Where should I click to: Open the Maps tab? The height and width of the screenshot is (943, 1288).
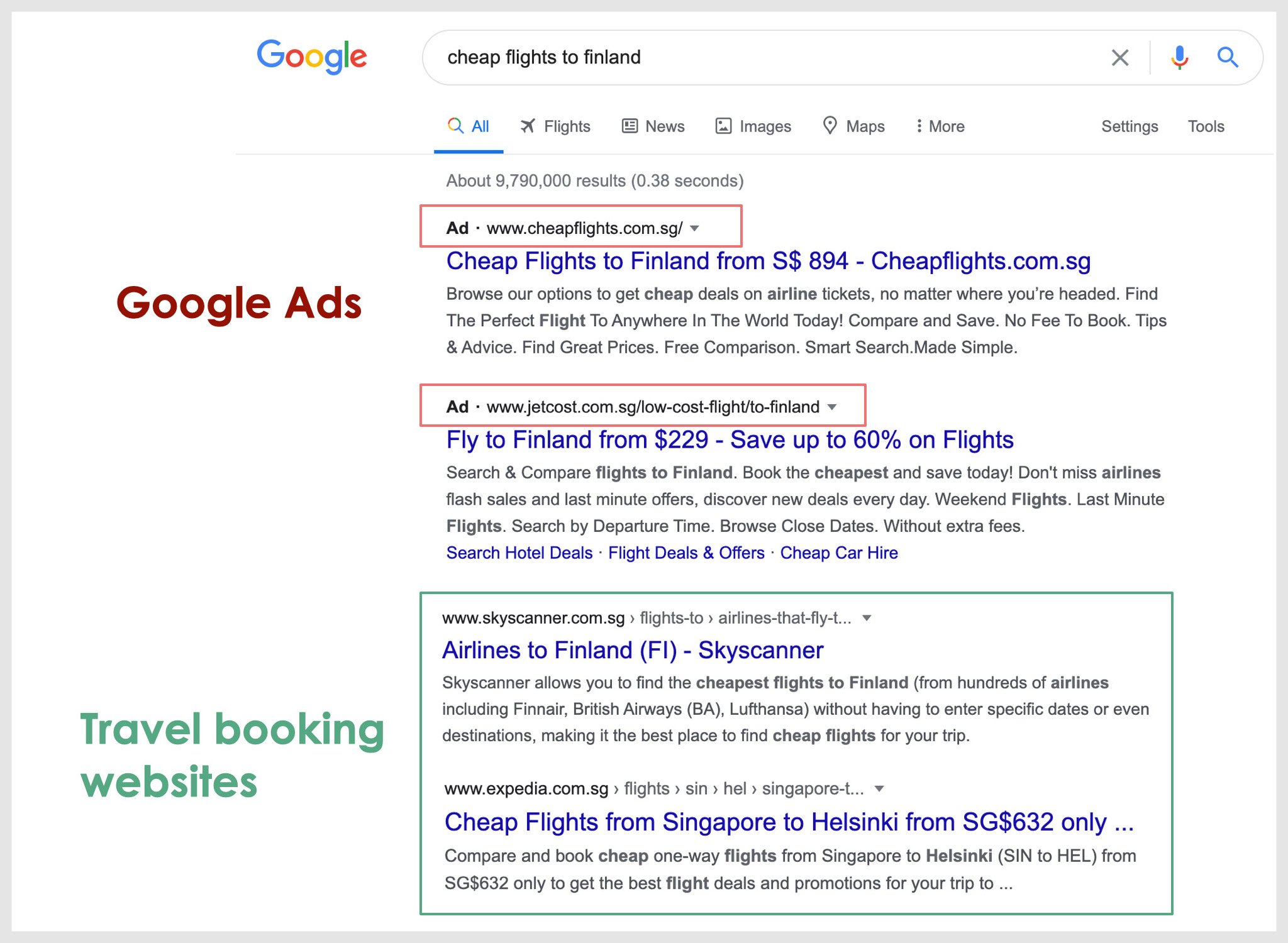click(853, 126)
